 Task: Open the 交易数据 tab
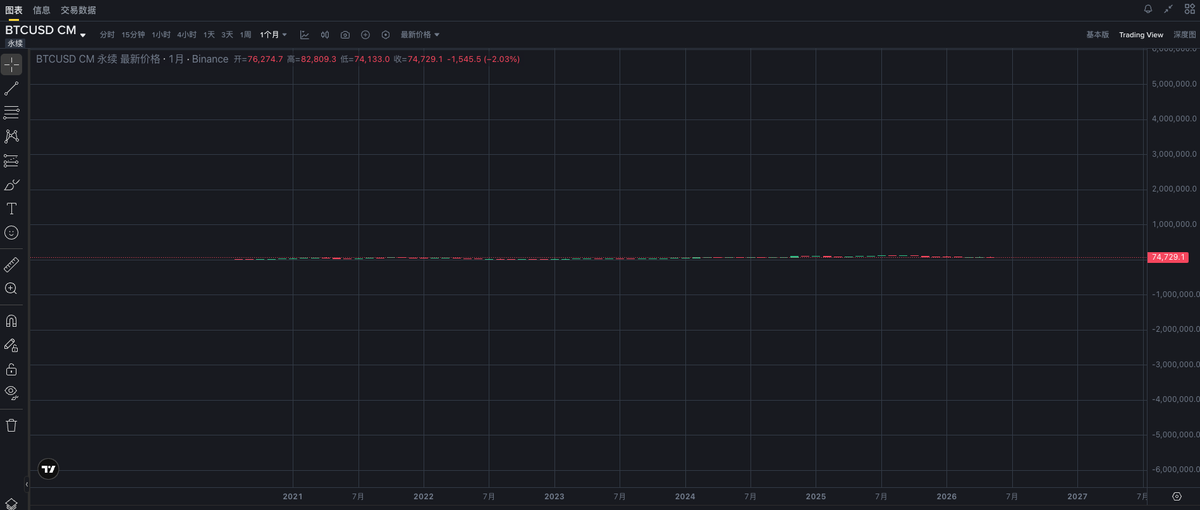tap(78, 10)
